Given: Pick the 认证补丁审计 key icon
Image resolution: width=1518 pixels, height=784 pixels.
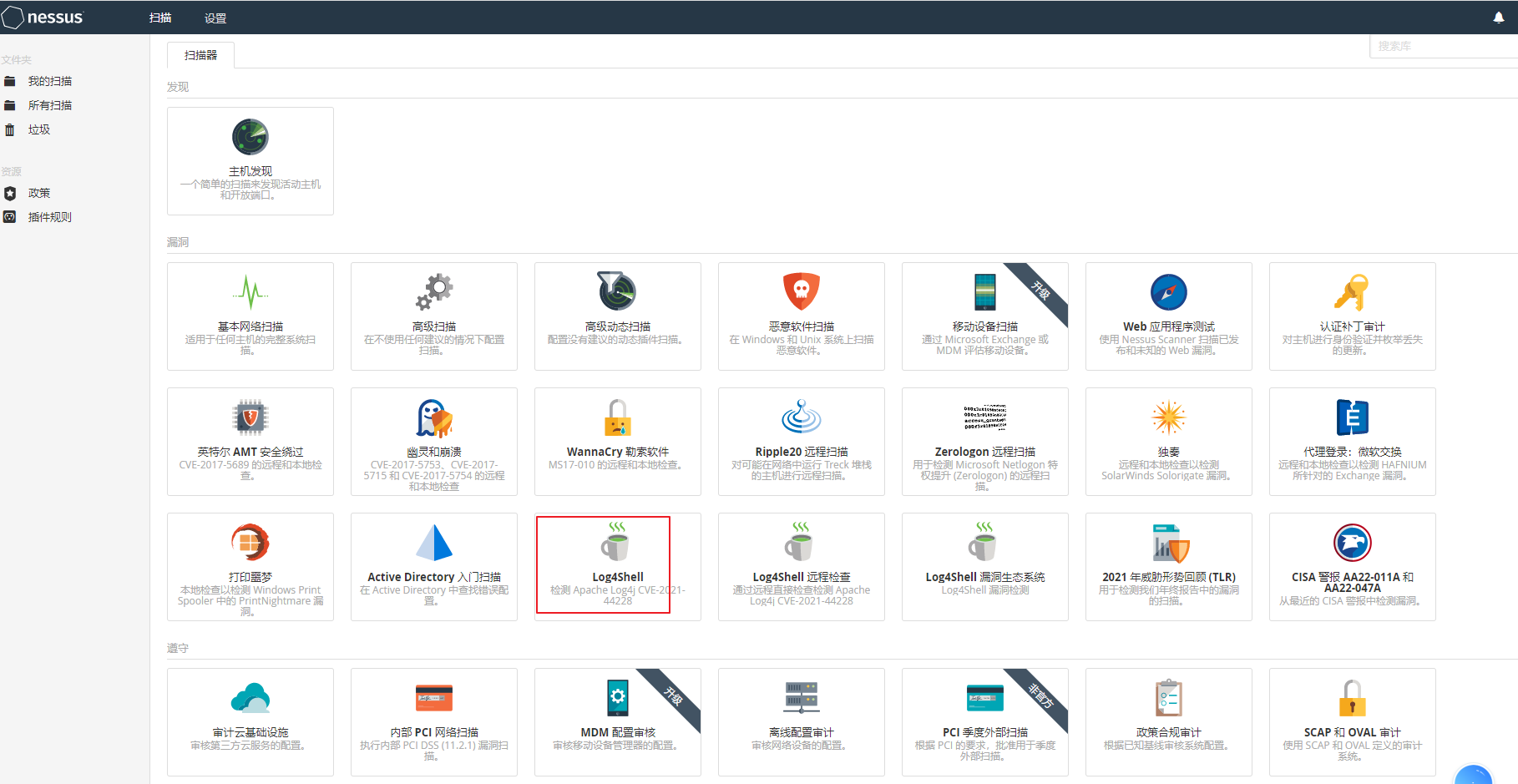Looking at the screenshot, I should click(x=1351, y=292).
